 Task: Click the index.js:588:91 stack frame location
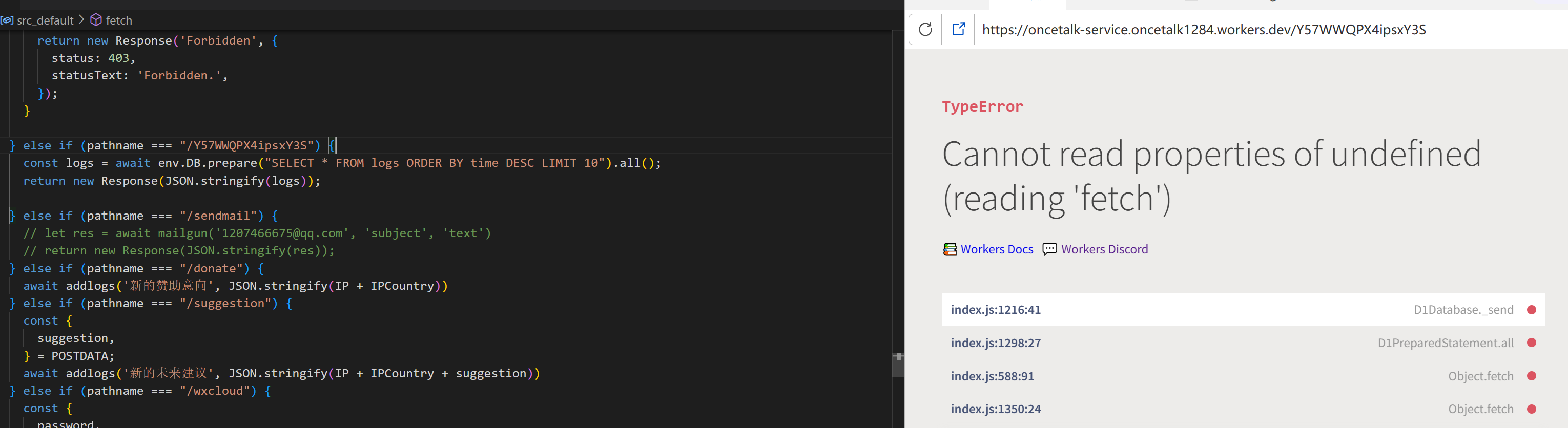992,376
